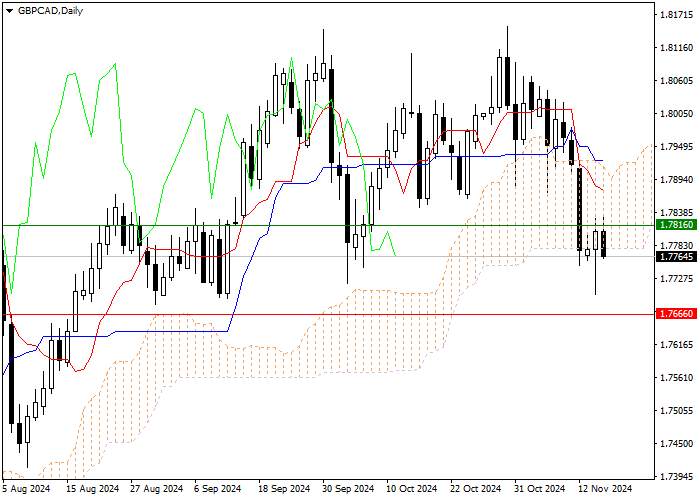This screenshot has width=700, height=500.
Task: Click the 1.78940 price scale value
Action: [676, 180]
